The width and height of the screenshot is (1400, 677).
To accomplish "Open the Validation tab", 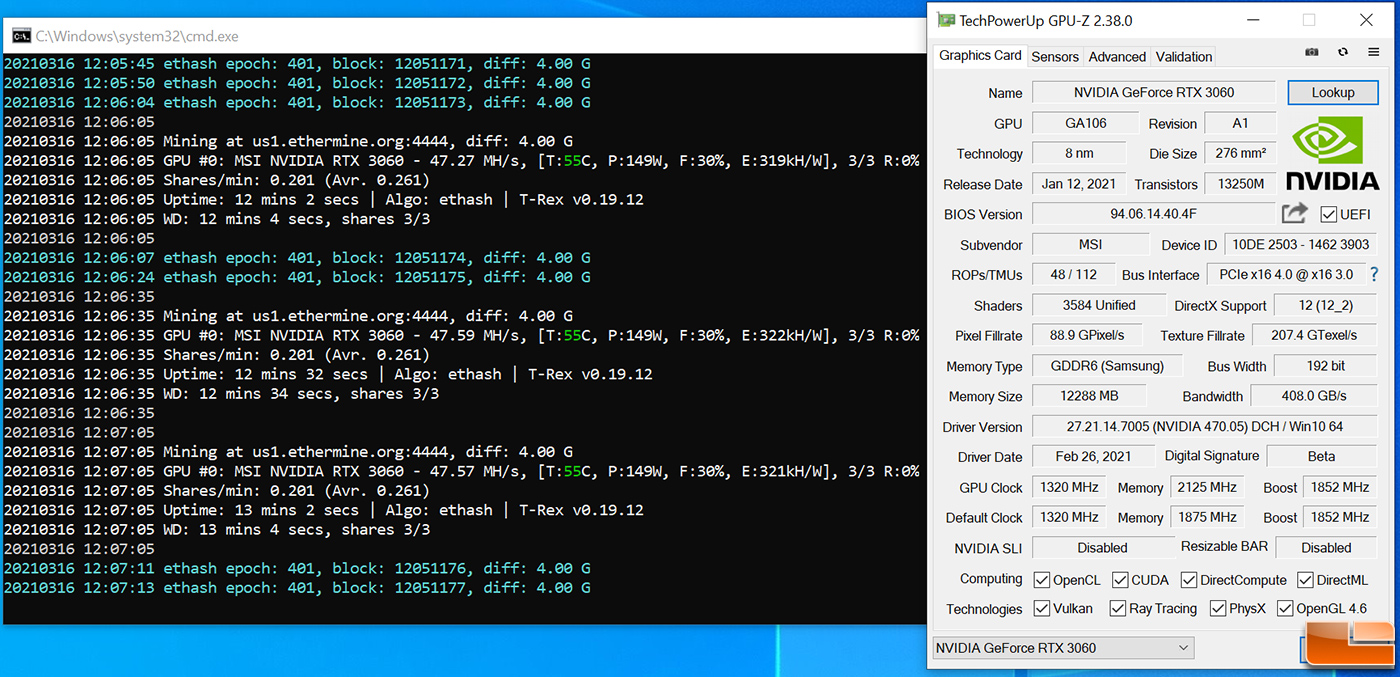I will pyautogui.click(x=1184, y=57).
